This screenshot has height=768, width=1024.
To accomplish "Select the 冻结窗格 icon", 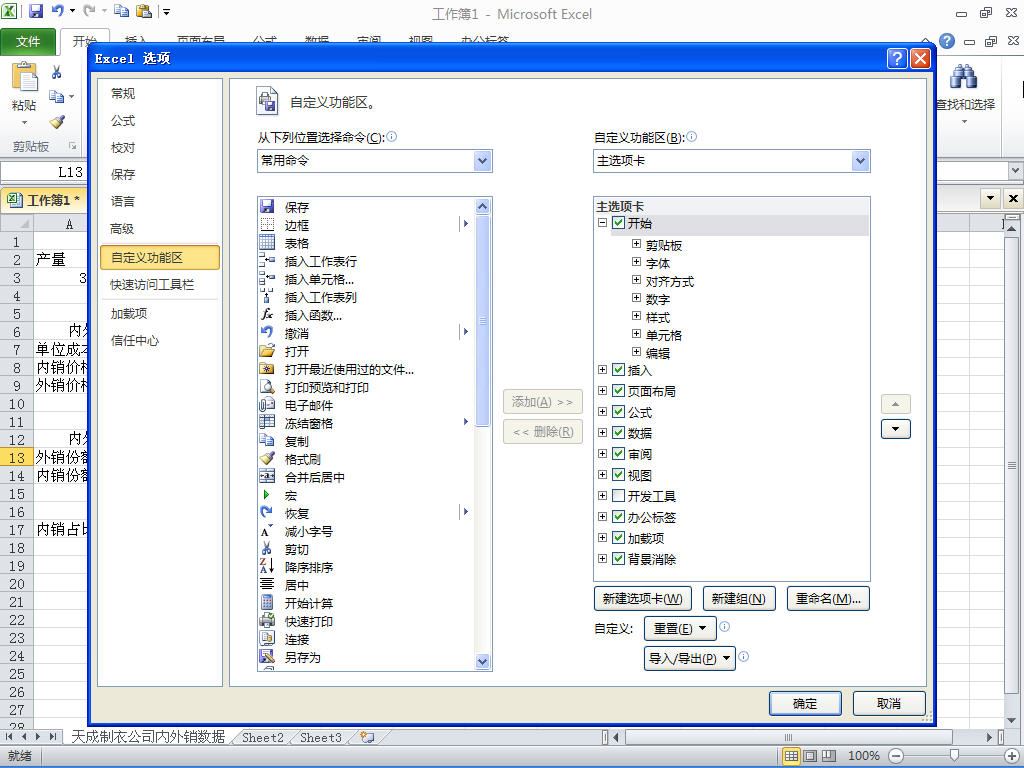I will [x=267, y=423].
